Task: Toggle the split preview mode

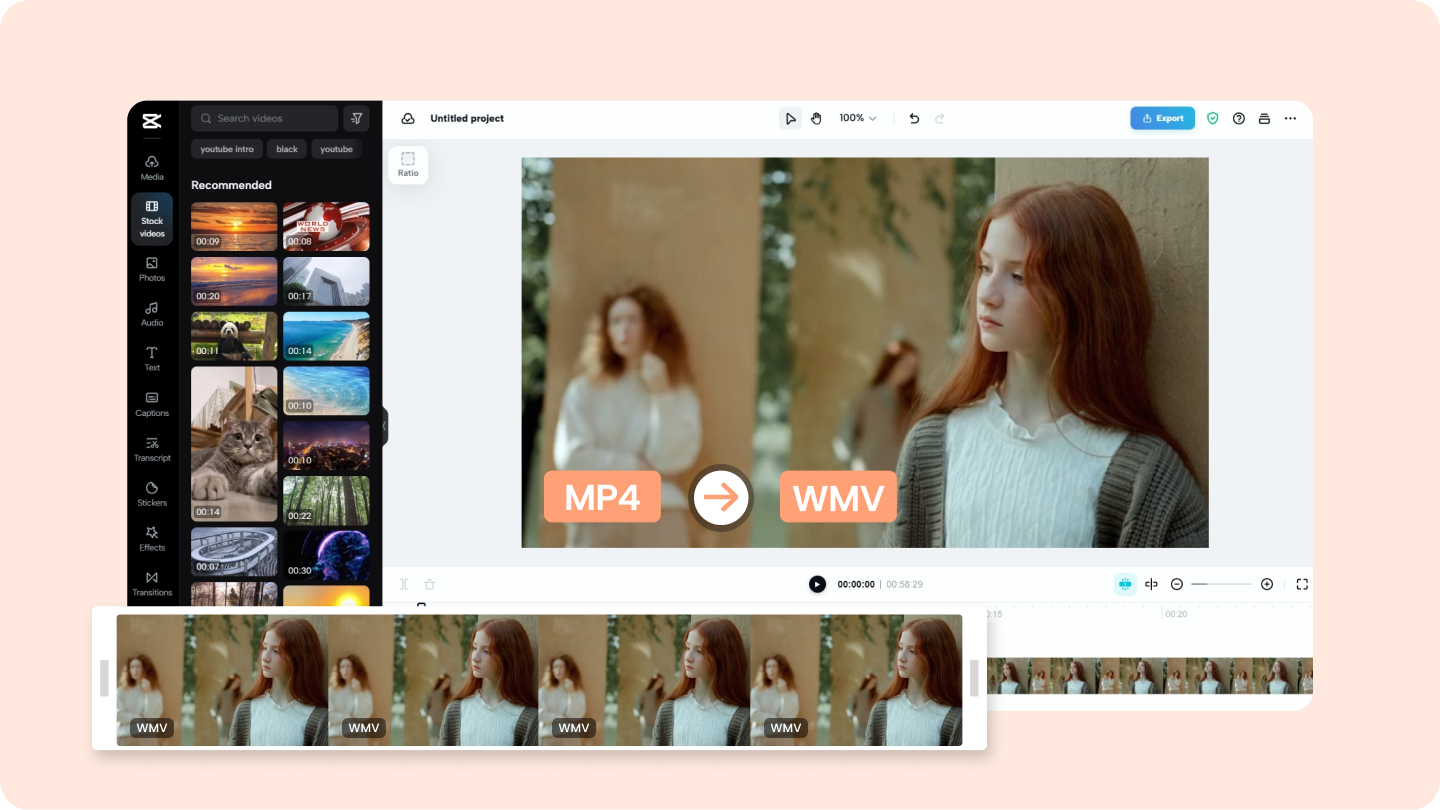Action: (1151, 584)
